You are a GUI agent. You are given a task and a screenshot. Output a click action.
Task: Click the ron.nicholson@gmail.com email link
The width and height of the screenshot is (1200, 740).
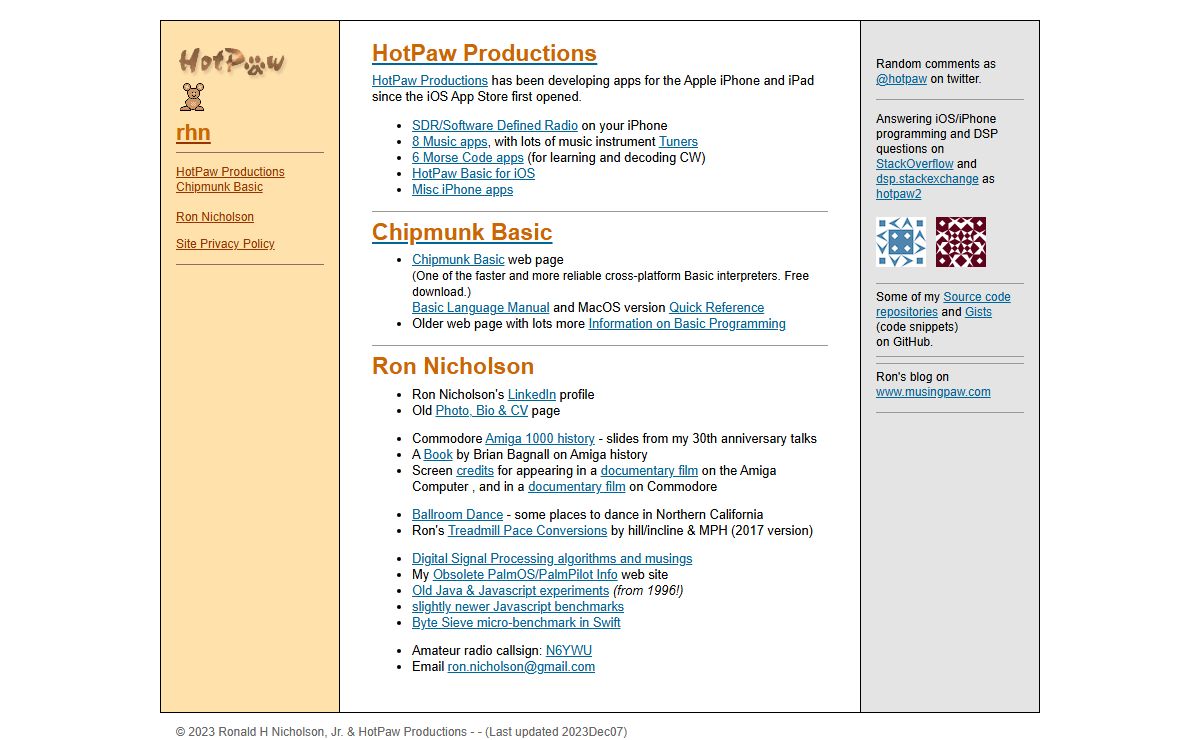coord(521,667)
